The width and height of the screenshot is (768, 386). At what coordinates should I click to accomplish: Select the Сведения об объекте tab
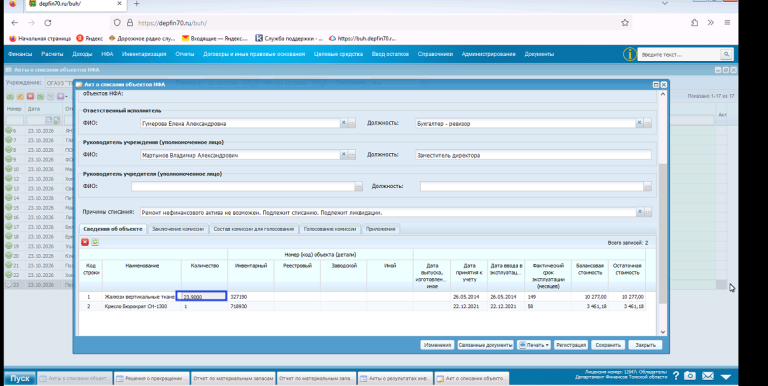(x=113, y=229)
